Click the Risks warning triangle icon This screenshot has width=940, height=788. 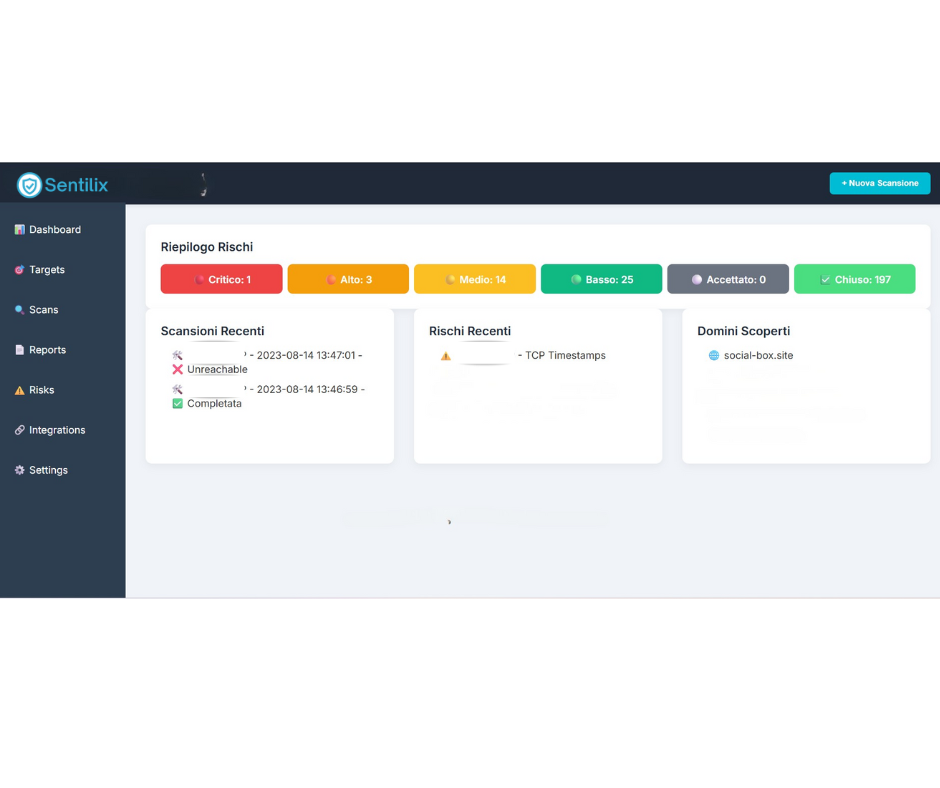coord(19,390)
